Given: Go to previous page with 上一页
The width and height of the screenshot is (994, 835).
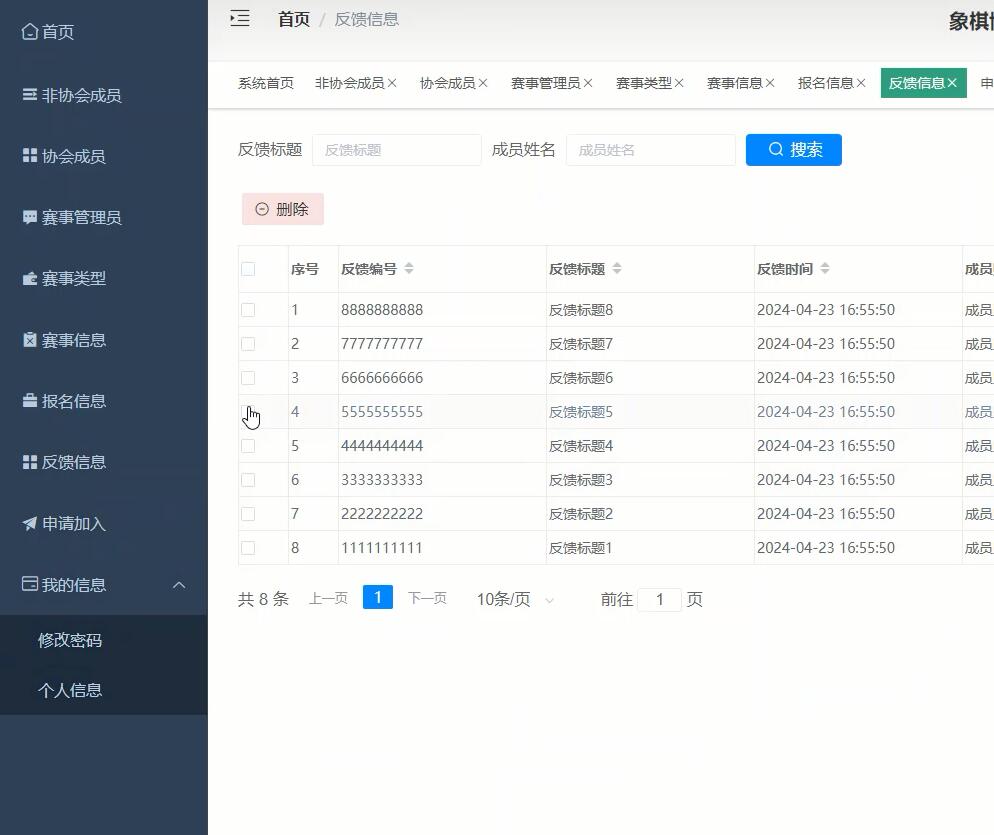Looking at the screenshot, I should pos(328,598).
